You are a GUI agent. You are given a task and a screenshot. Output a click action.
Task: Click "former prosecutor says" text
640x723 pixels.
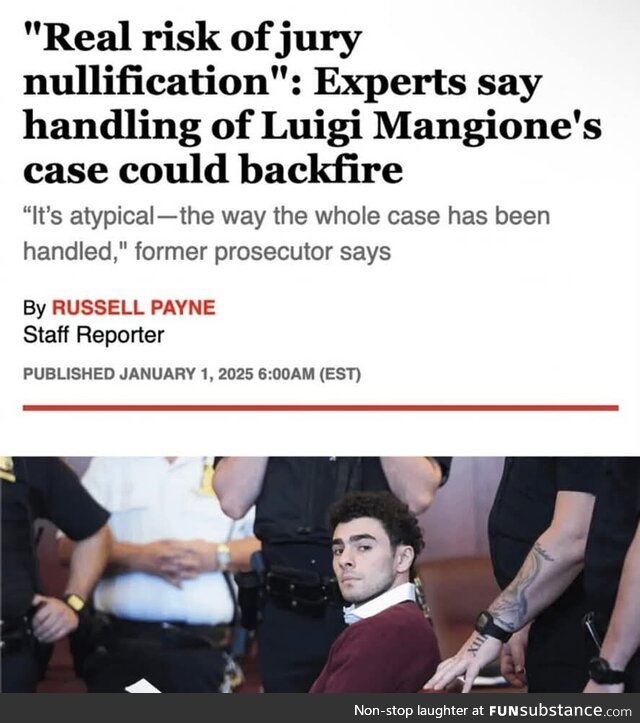[x=263, y=252]
